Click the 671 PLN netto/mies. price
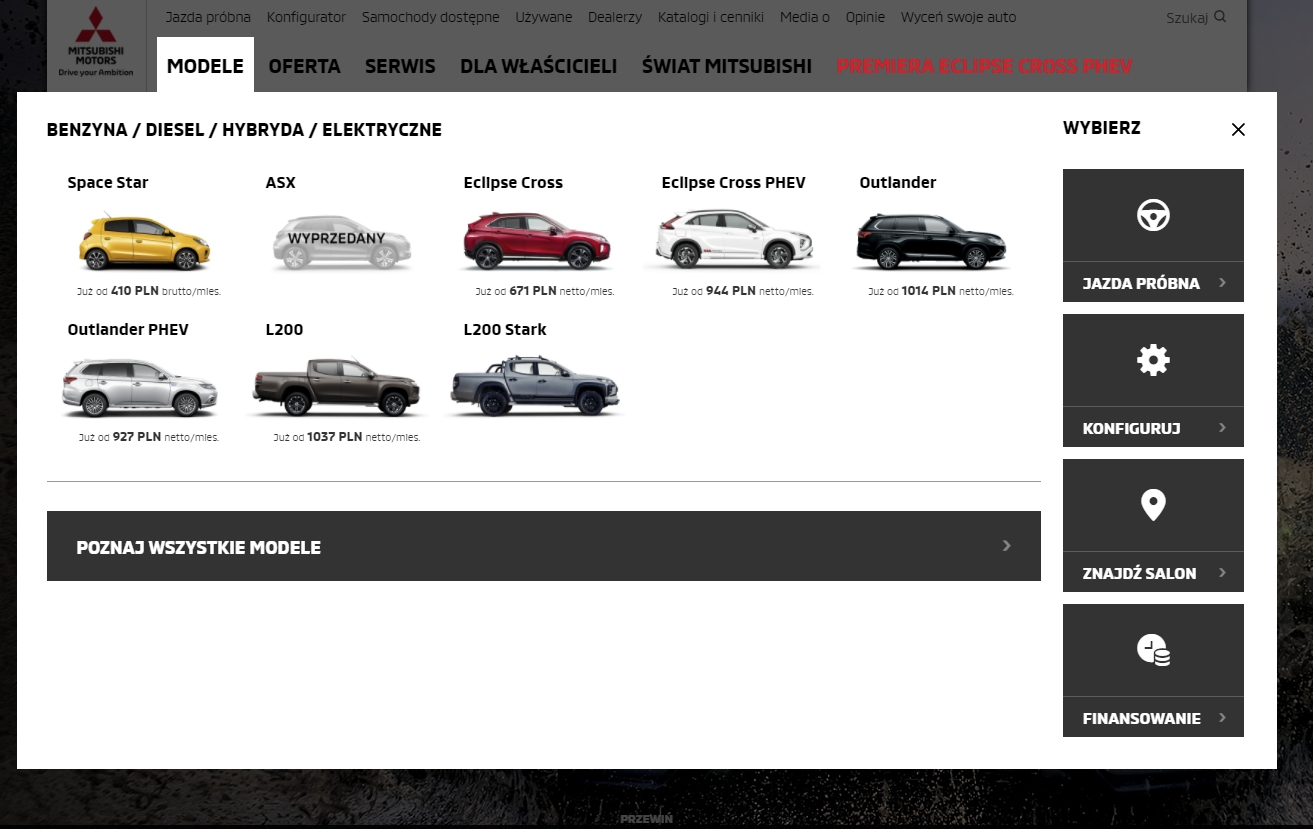1313x829 pixels. pyautogui.click(x=545, y=291)
